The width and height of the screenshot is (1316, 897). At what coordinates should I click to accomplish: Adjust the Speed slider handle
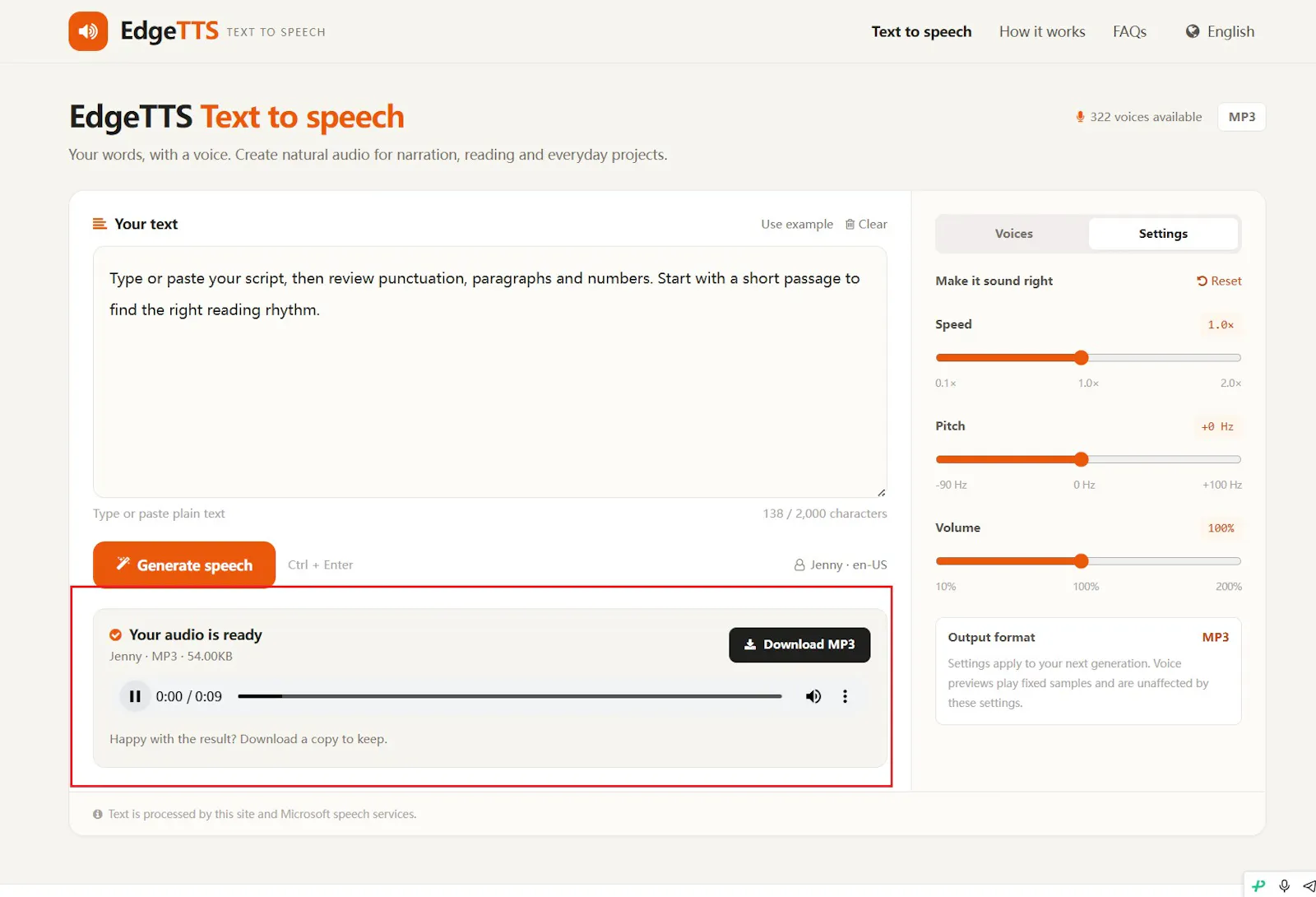1082,357
